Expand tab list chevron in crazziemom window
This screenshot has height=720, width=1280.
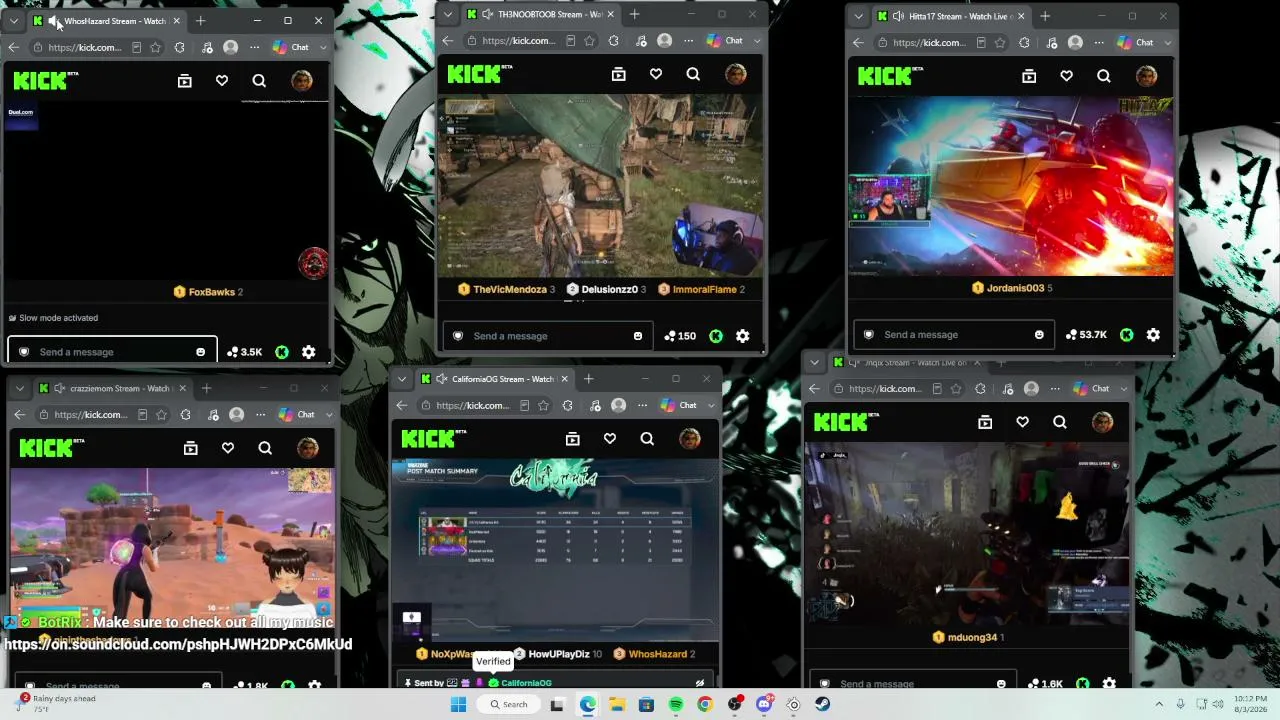[20, 388]
